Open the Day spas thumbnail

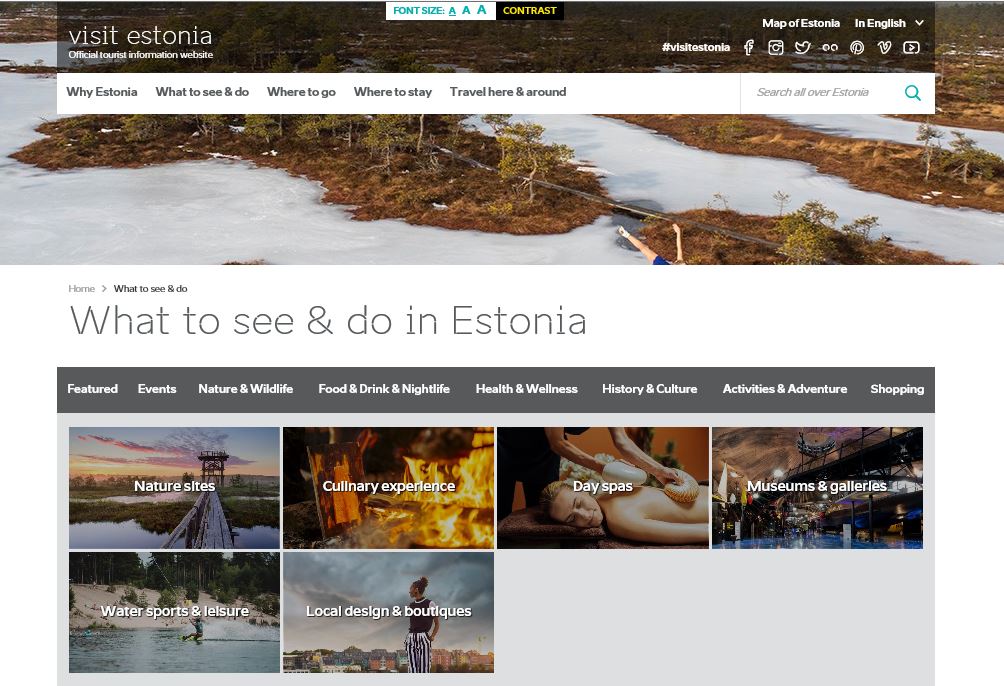point(603,487)
